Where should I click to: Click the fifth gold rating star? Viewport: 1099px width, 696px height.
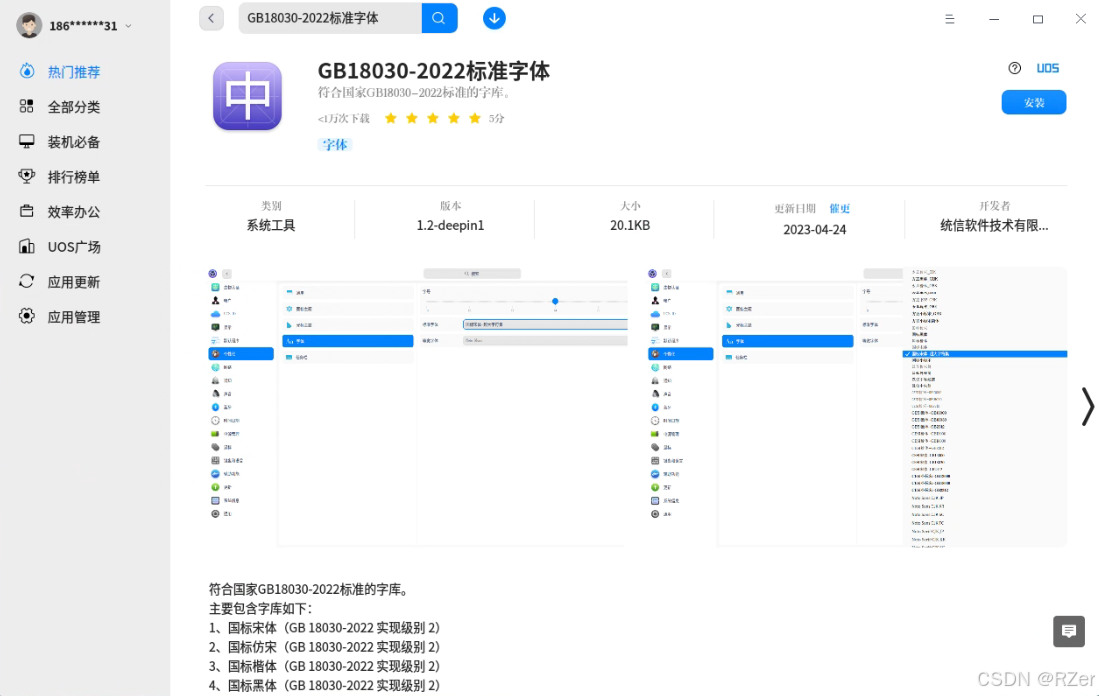click(x=475, y=118)
